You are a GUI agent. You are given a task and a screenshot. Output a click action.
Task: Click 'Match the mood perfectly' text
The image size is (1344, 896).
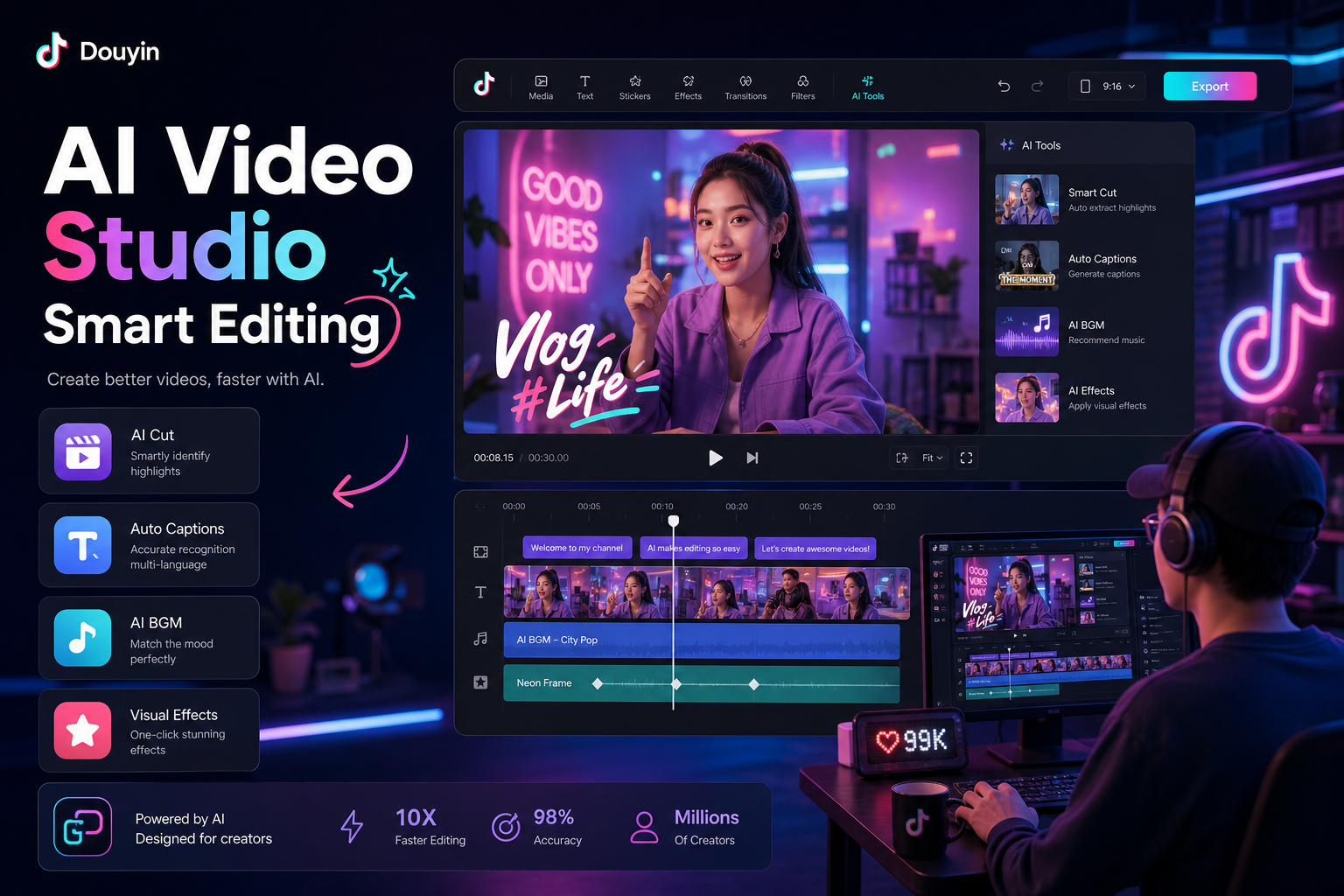coord(171,651)
